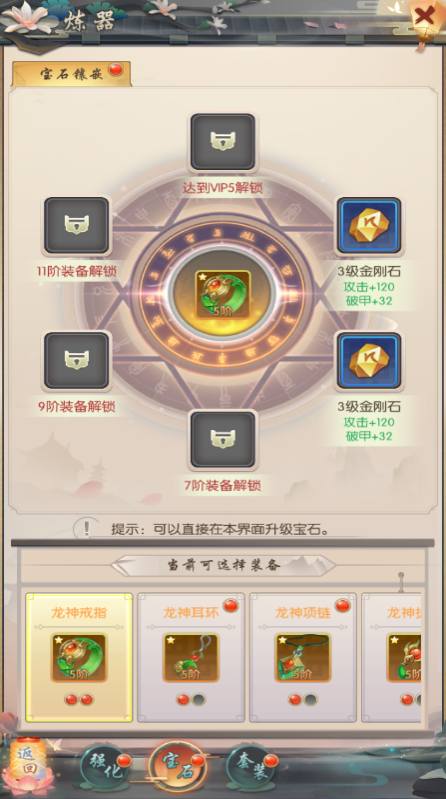Open the 强化 bottom tab

(106, 767)
